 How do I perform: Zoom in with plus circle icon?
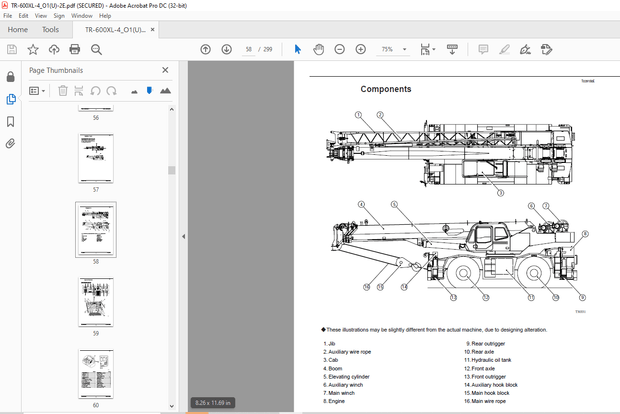pyautogui.click(x=361, y=49)
